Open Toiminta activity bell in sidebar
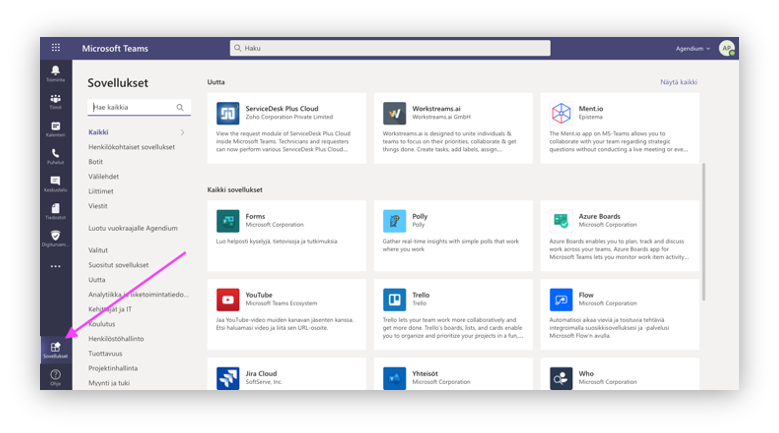The width and height of the screenshot is (779, 433). [56, 73]
